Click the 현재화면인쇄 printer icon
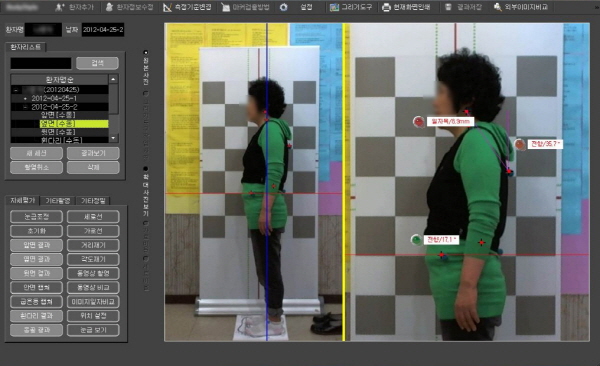Screen dimensions: 600x366 [386, 7]
